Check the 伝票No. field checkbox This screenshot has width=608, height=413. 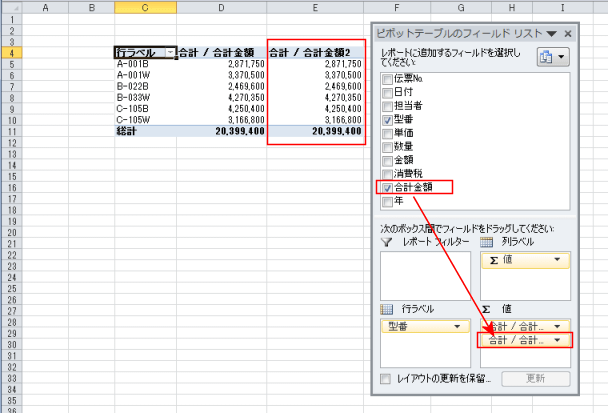tap(387, 79)
